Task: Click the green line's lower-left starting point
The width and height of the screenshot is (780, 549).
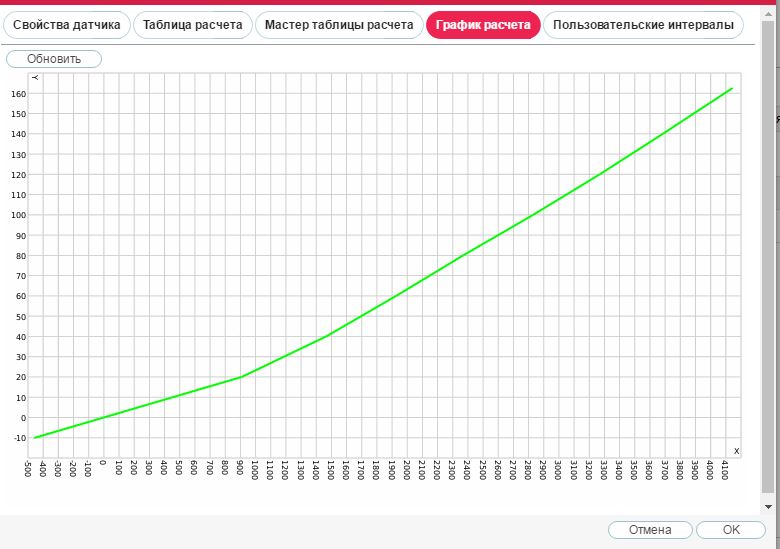Action: click(x=34, y=438)
